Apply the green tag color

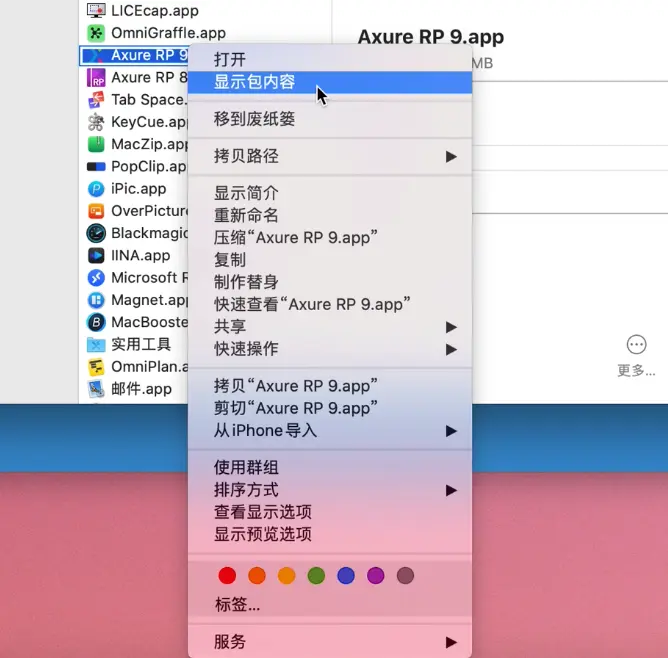316,576
